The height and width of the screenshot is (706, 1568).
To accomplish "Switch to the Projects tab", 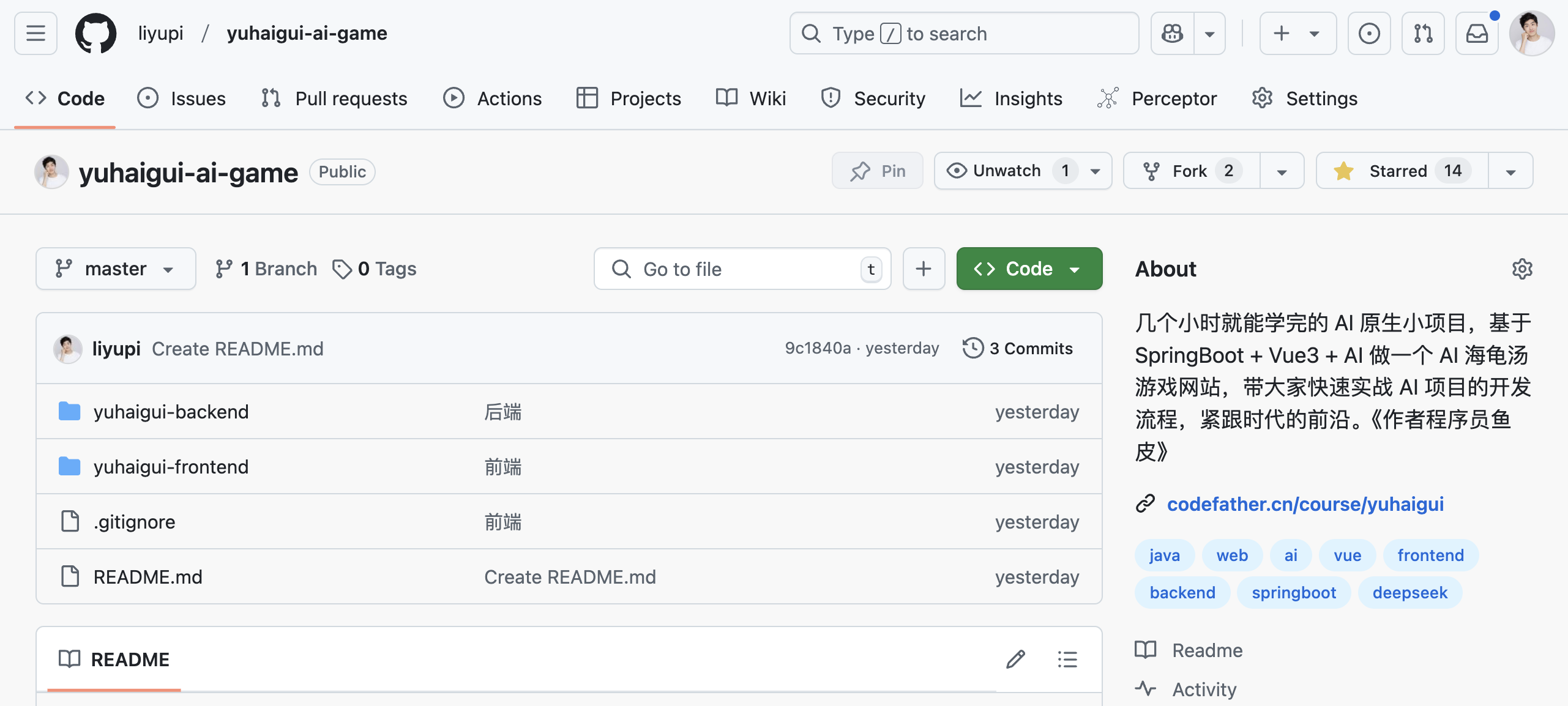I will point(629,98).
